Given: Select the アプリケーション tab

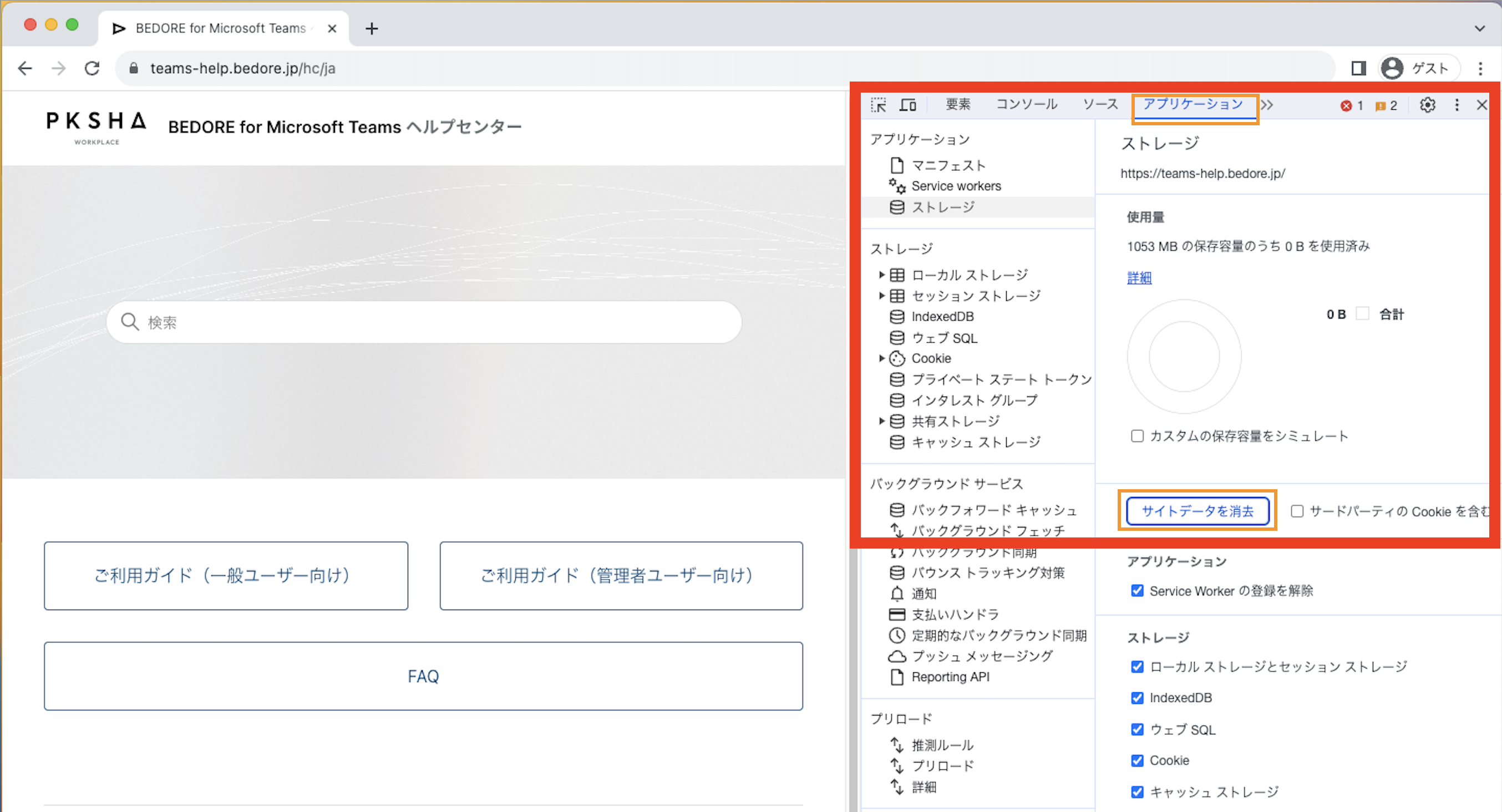Looking at the screenshot, I should click(1193, 104).
